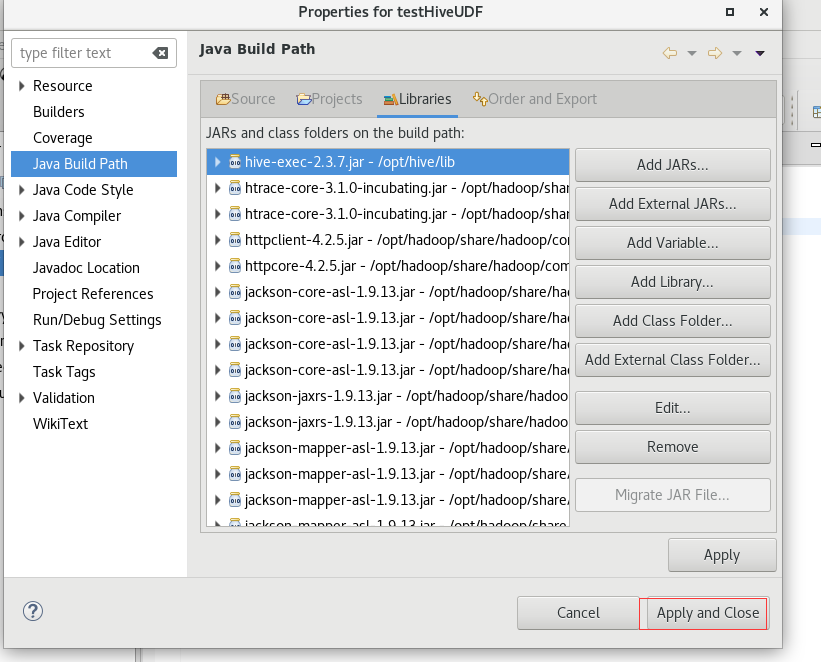Expand the Task Repository node
The image size is (821, 662).
point(21,346)
